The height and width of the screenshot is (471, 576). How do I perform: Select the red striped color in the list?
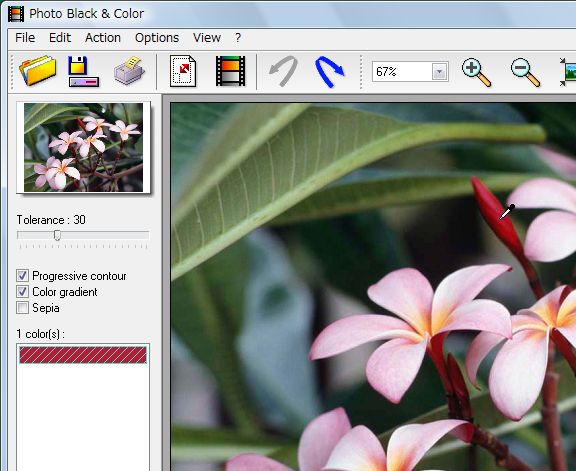coord(83,355)
